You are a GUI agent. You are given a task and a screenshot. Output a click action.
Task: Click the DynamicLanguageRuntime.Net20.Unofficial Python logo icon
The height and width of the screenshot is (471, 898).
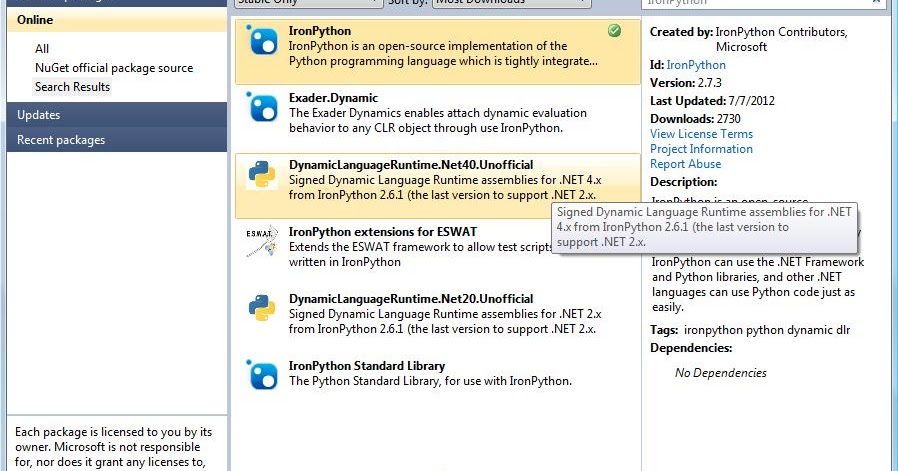tap(262, 308)
